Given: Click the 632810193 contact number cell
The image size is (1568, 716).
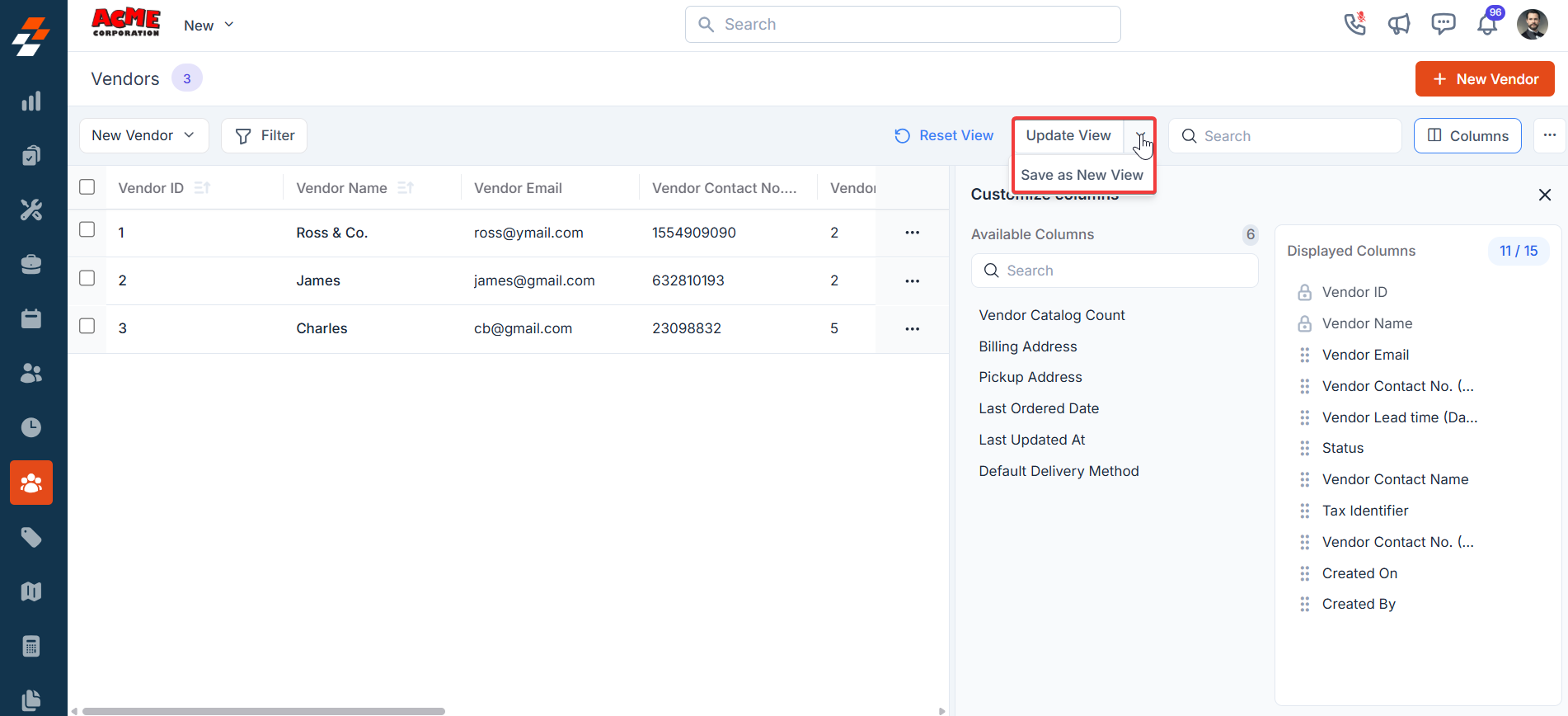Looking at the screenshot, I should click(x=688, y=280).
